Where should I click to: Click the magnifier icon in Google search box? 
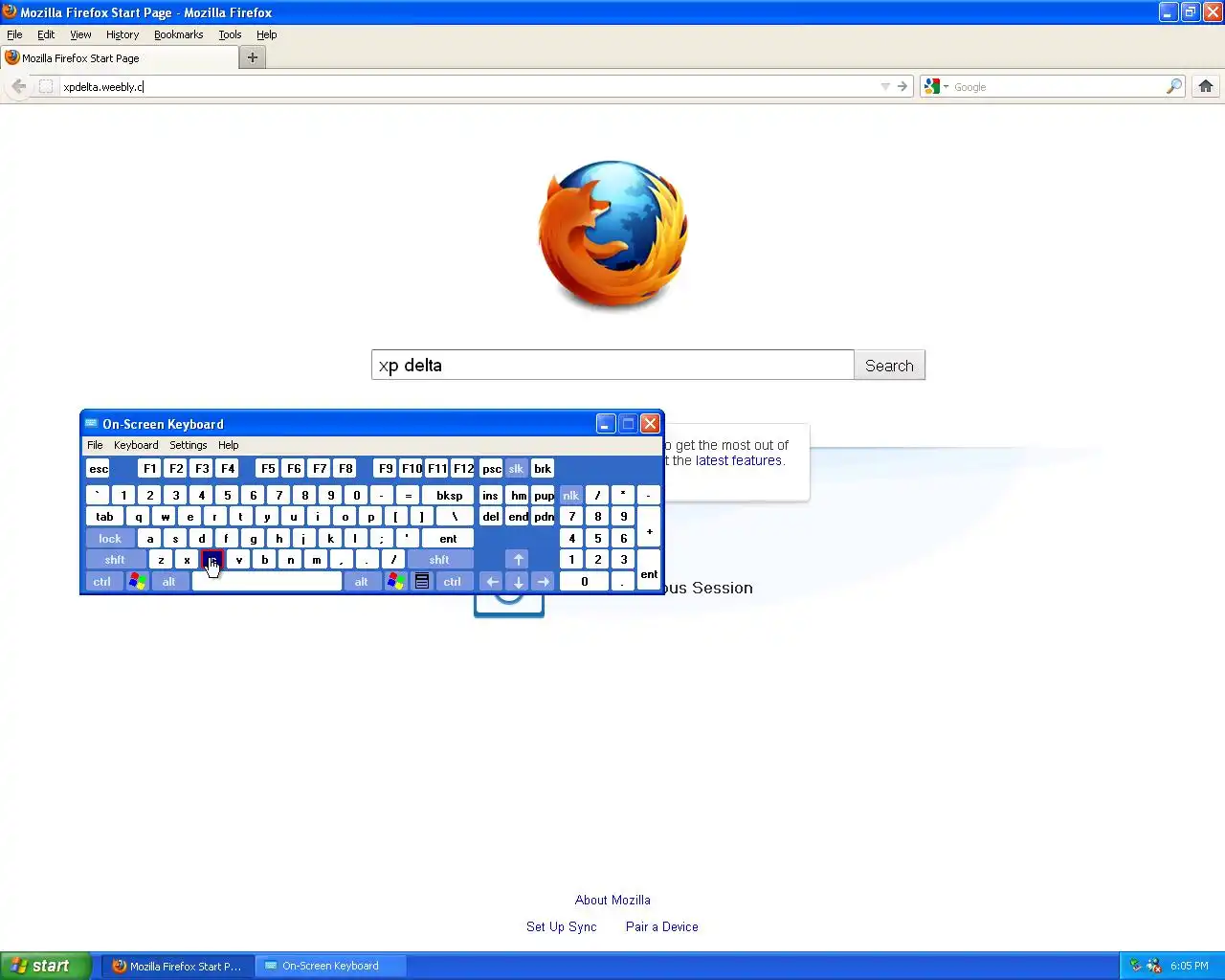click(1173, 86)
